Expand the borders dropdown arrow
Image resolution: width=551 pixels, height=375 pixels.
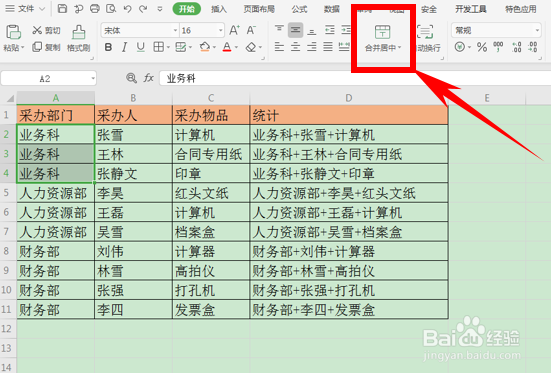(x=168, y=47)
